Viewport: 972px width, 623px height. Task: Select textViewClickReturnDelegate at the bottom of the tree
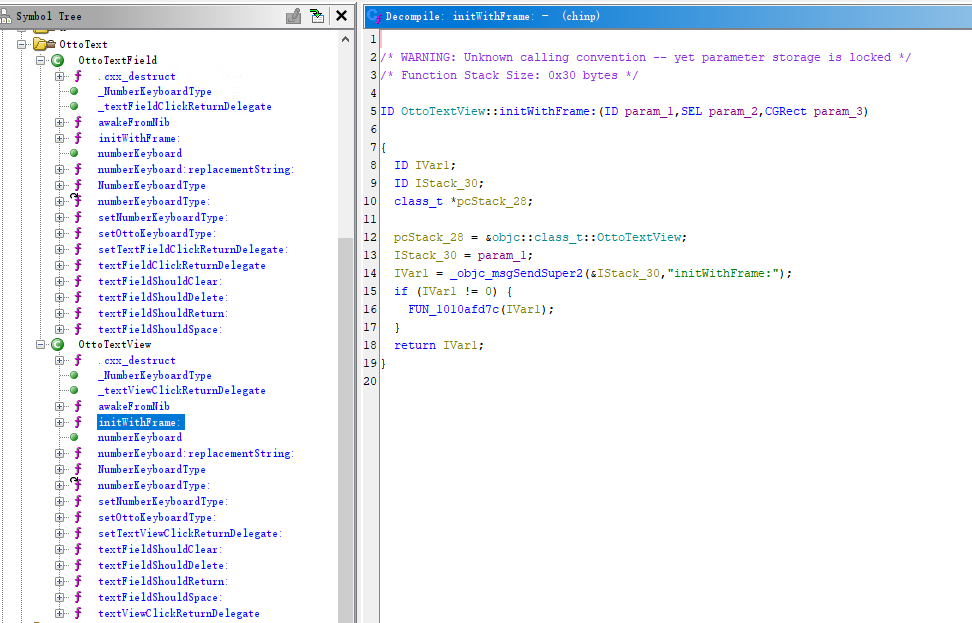(178, 614)
